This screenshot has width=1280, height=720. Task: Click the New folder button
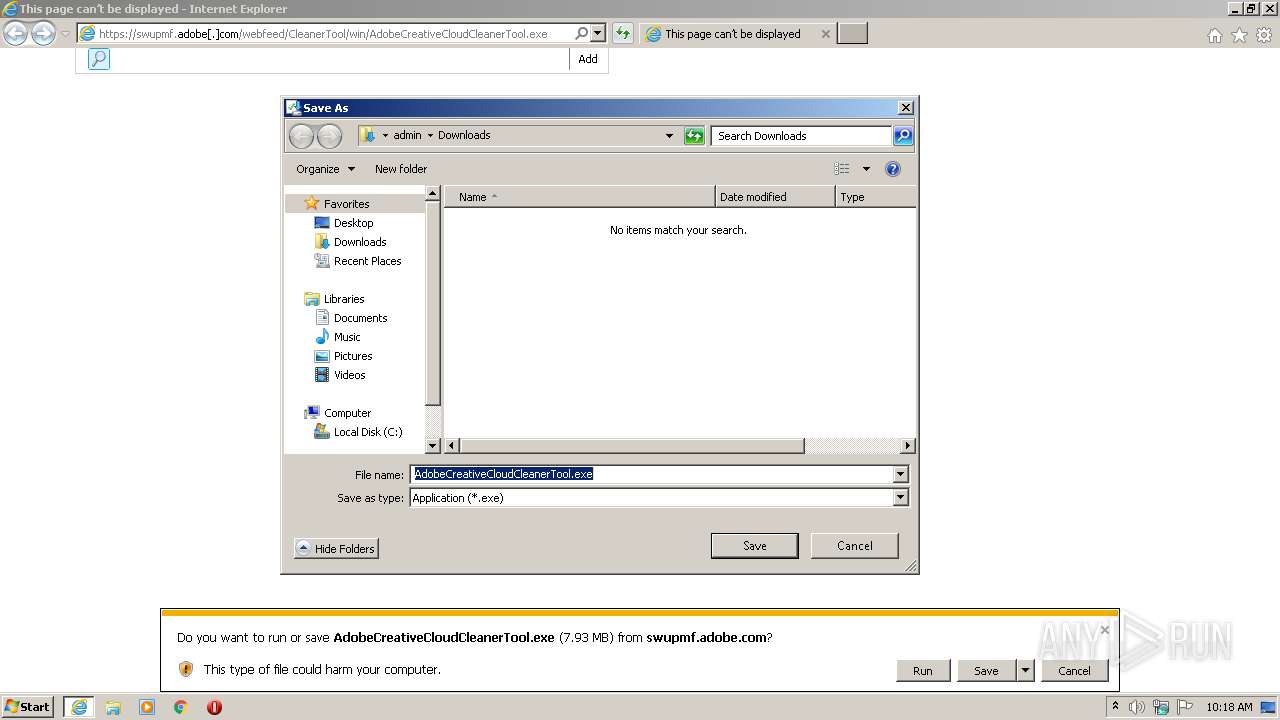coord(401,169)
